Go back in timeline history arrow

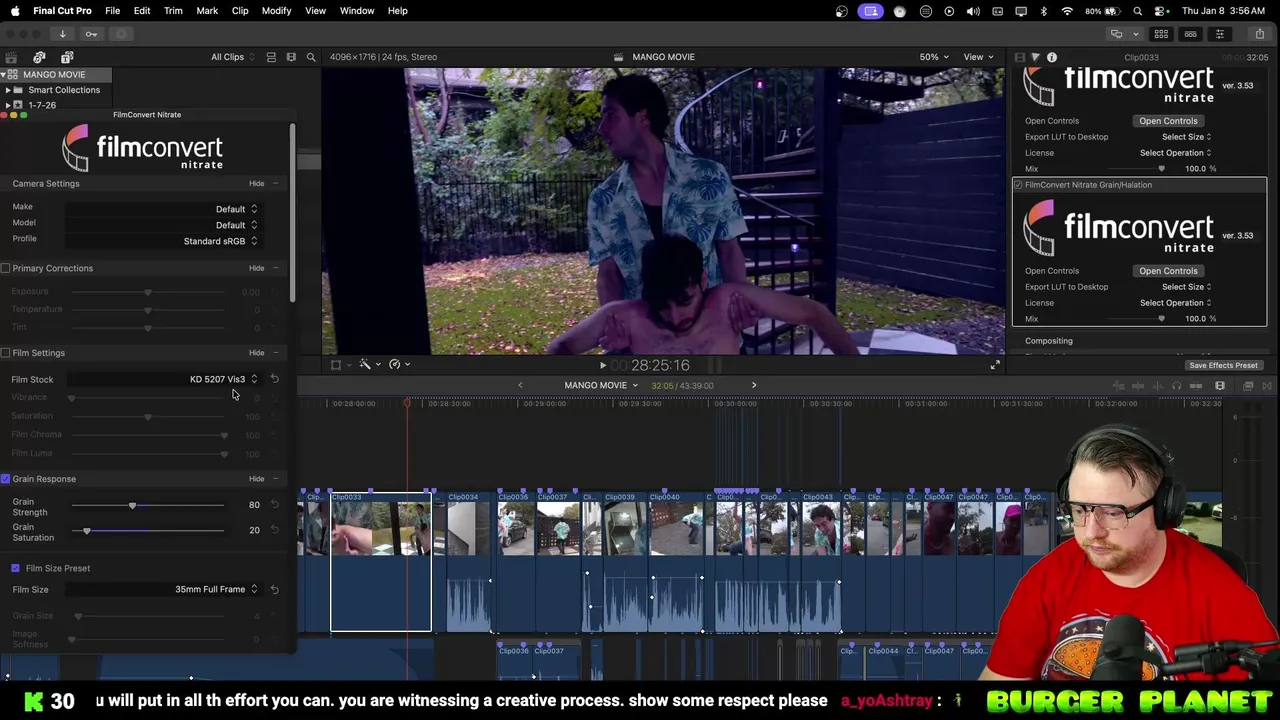point(520,385)
